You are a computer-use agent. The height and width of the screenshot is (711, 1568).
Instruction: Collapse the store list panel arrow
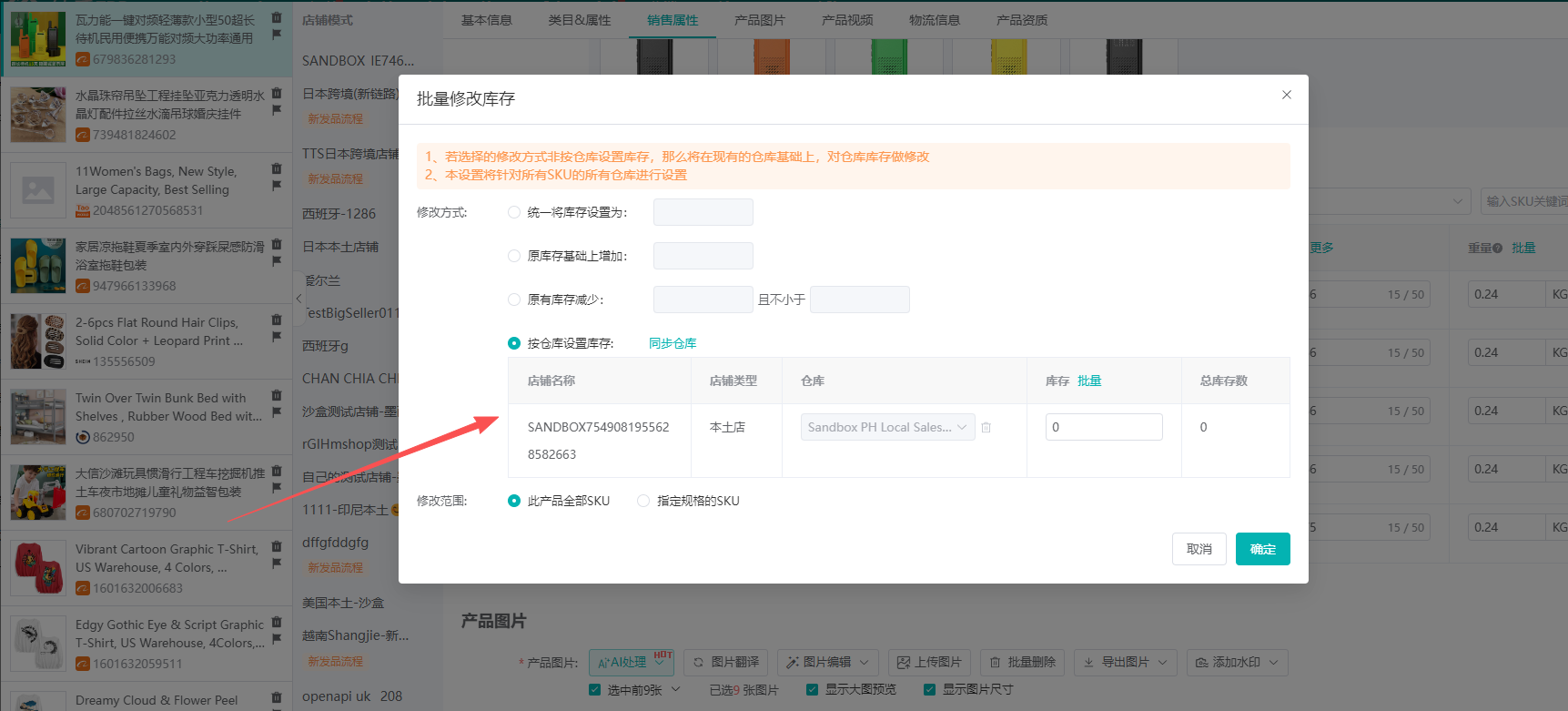(298, 299)
